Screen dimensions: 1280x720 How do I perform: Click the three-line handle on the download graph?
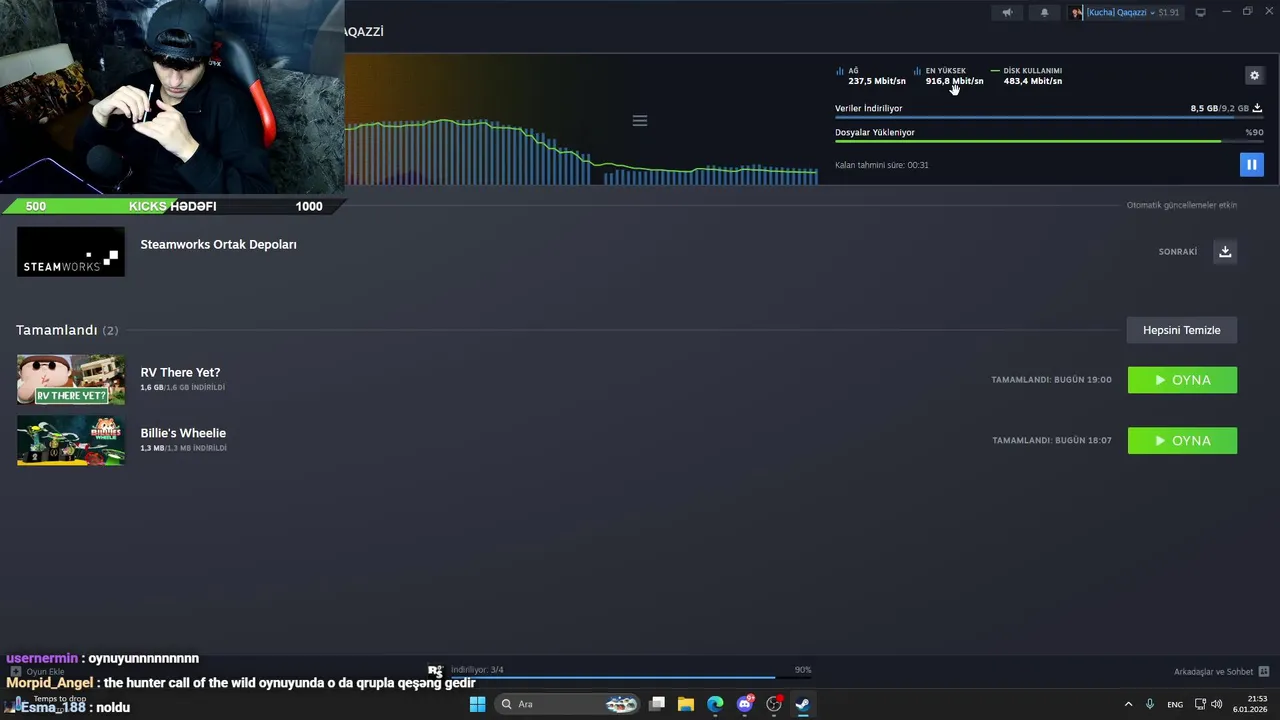(x=640, y=121)
